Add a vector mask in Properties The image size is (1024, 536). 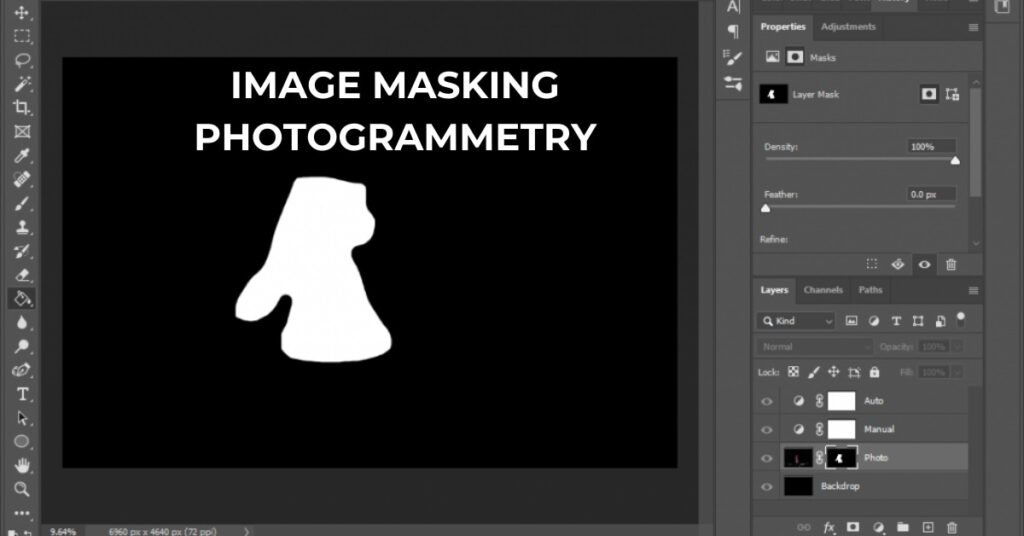click(952, 94)
